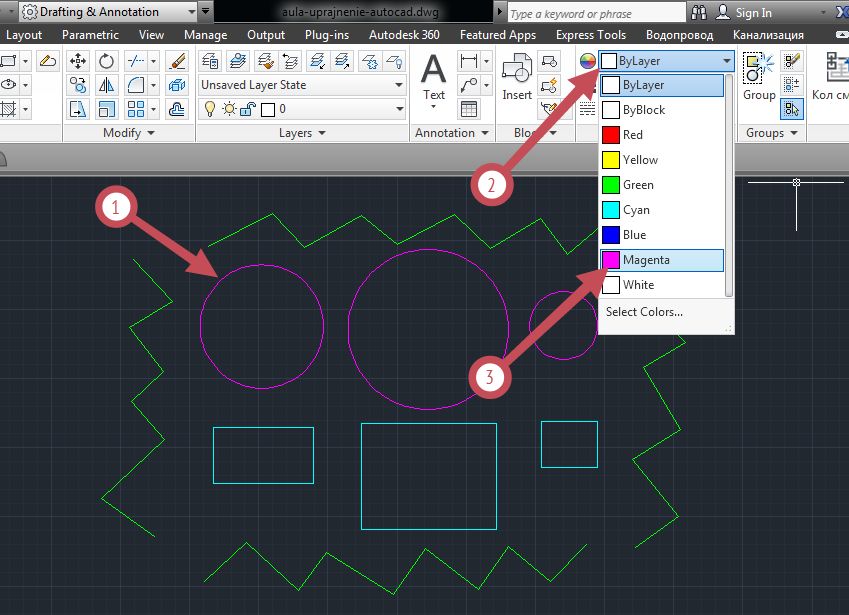Switch to the Express Tools tab
849x615 pixels.
click(x=591, y=35)
